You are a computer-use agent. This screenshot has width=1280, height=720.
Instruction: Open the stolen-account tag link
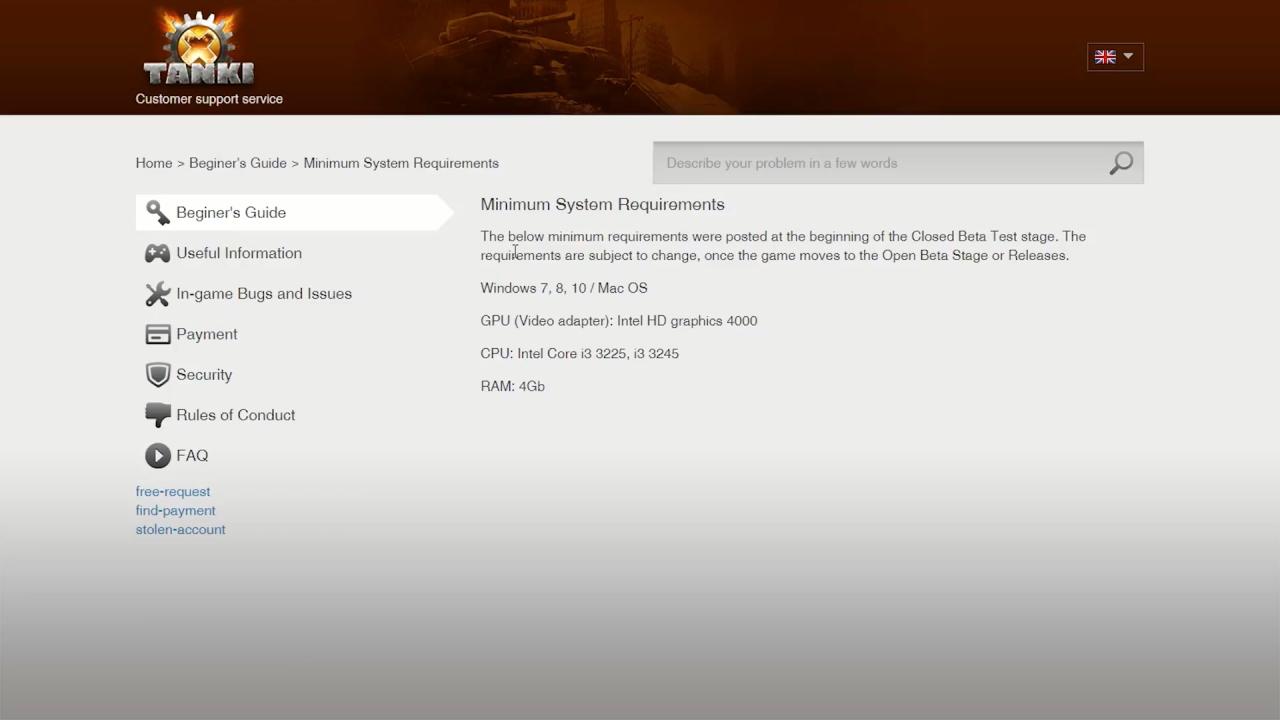click(180, 529)
